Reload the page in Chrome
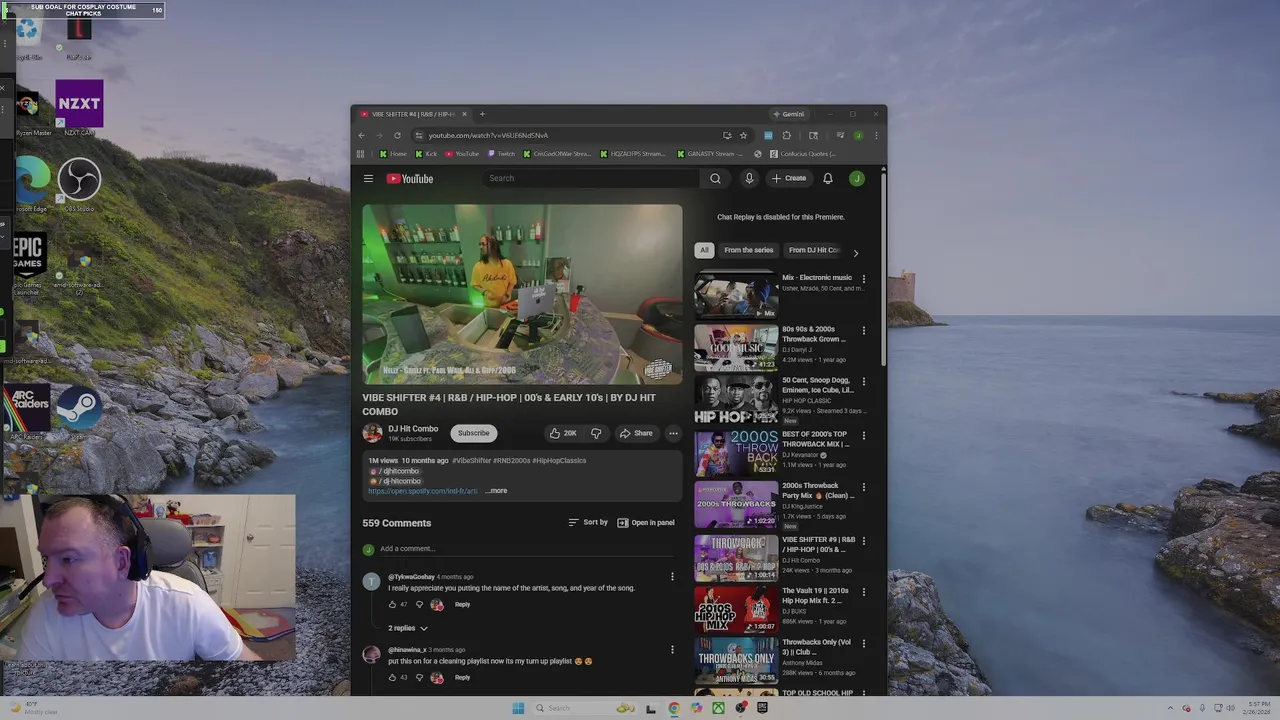Screen dimensions: 1280x720 [x=397, y=135]
